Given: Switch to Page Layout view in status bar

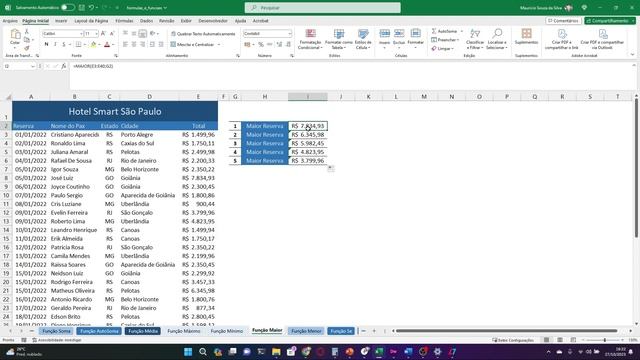Looking at the screenshot, I should pyautogui.click(x=560, y=340).
